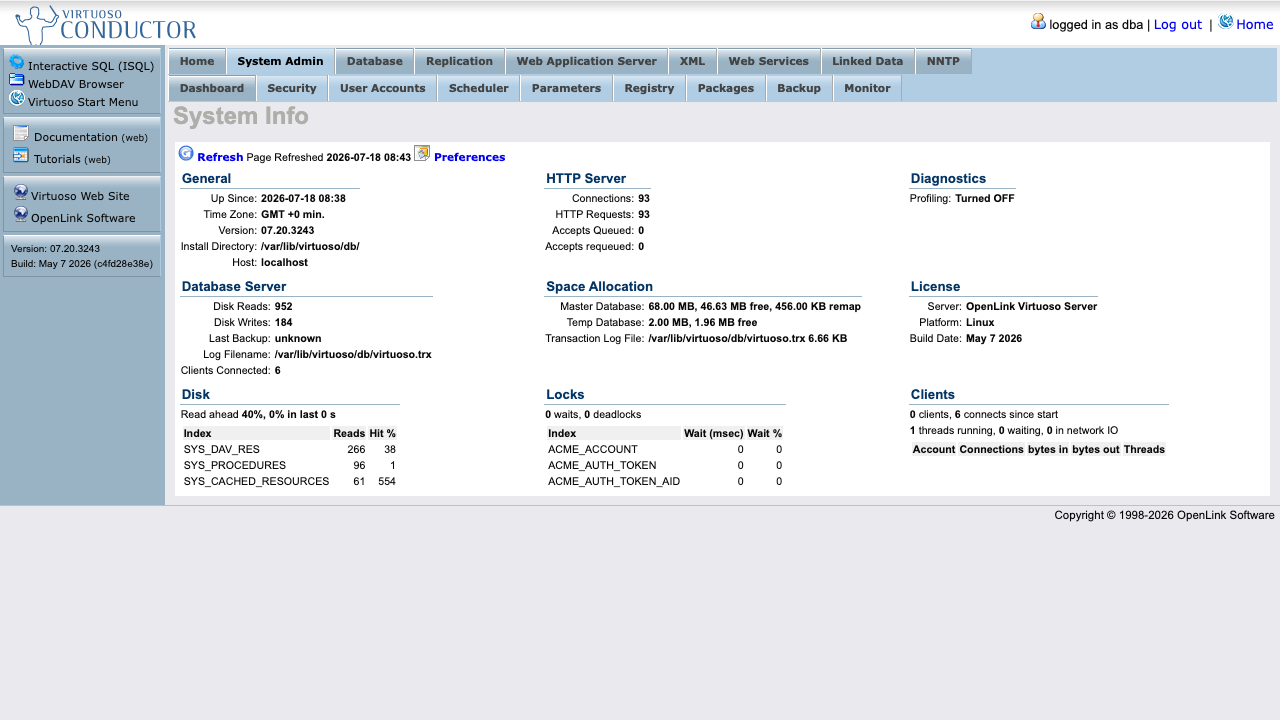This screenshot has width=1280, height=720.
Task: Open the Dashboard sub-tab
Action: 212,88
